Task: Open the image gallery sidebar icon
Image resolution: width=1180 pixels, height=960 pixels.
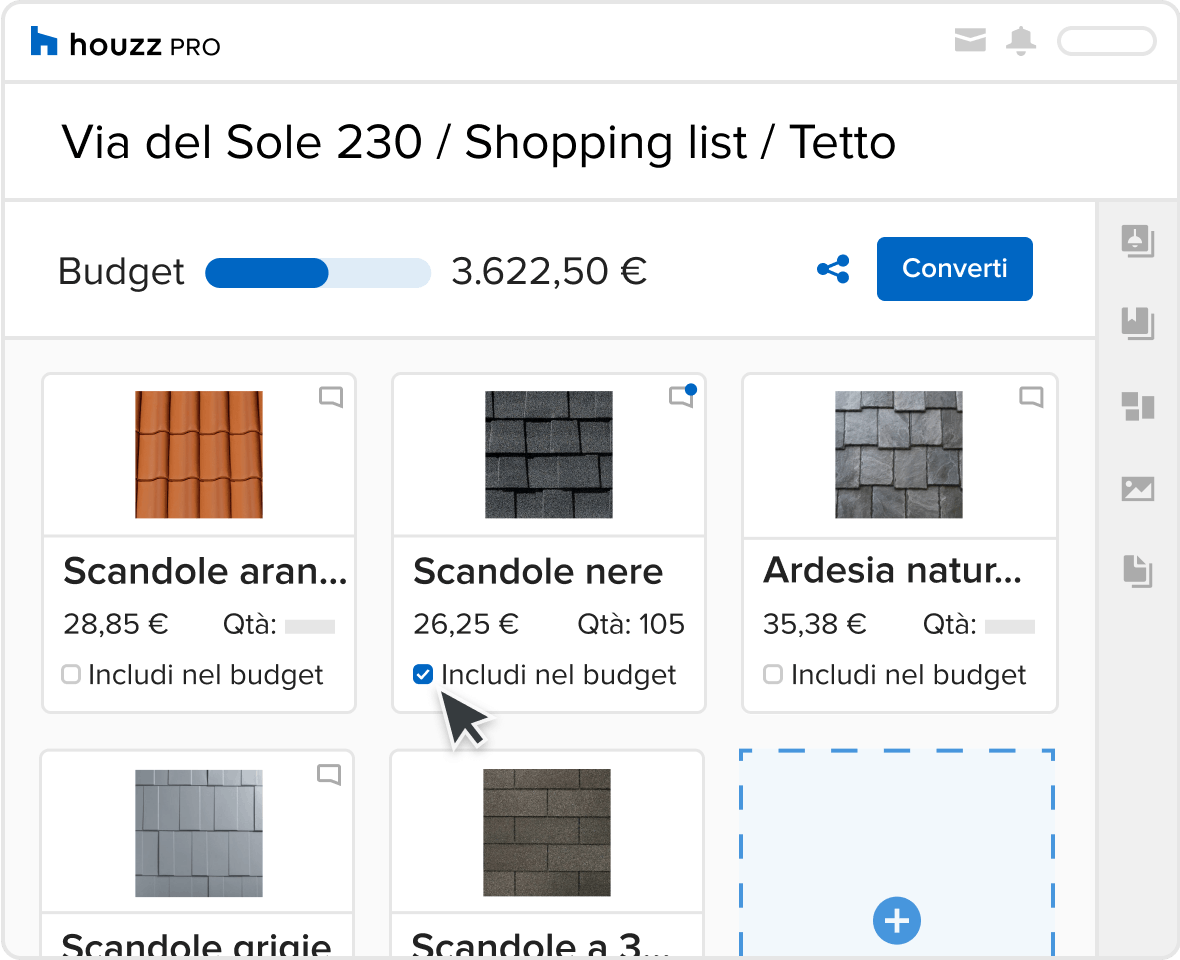Action: pos(1138,489)
